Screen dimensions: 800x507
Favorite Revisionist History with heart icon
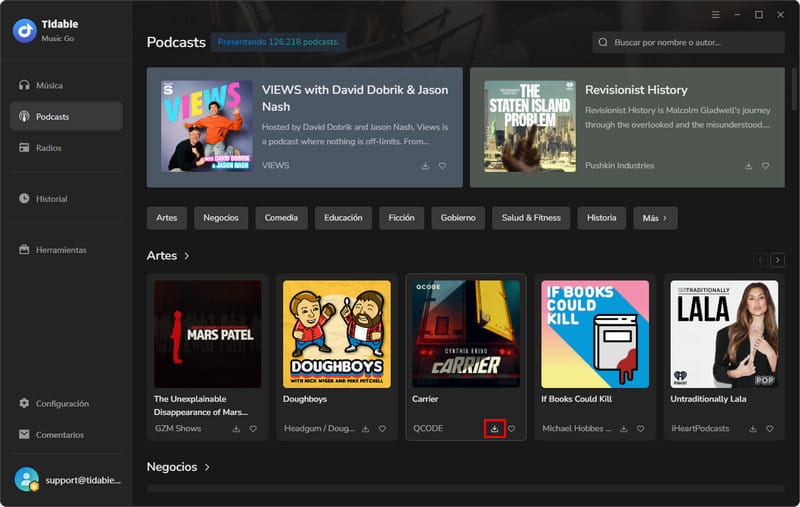point(765,166)
